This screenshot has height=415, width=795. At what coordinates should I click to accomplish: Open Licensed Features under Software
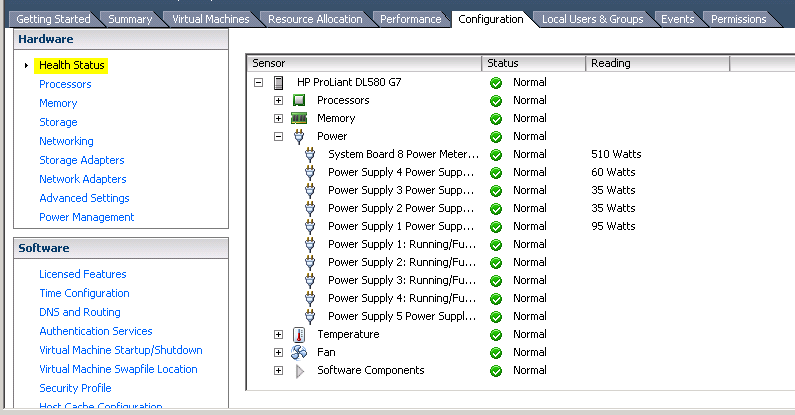point(83,274)
